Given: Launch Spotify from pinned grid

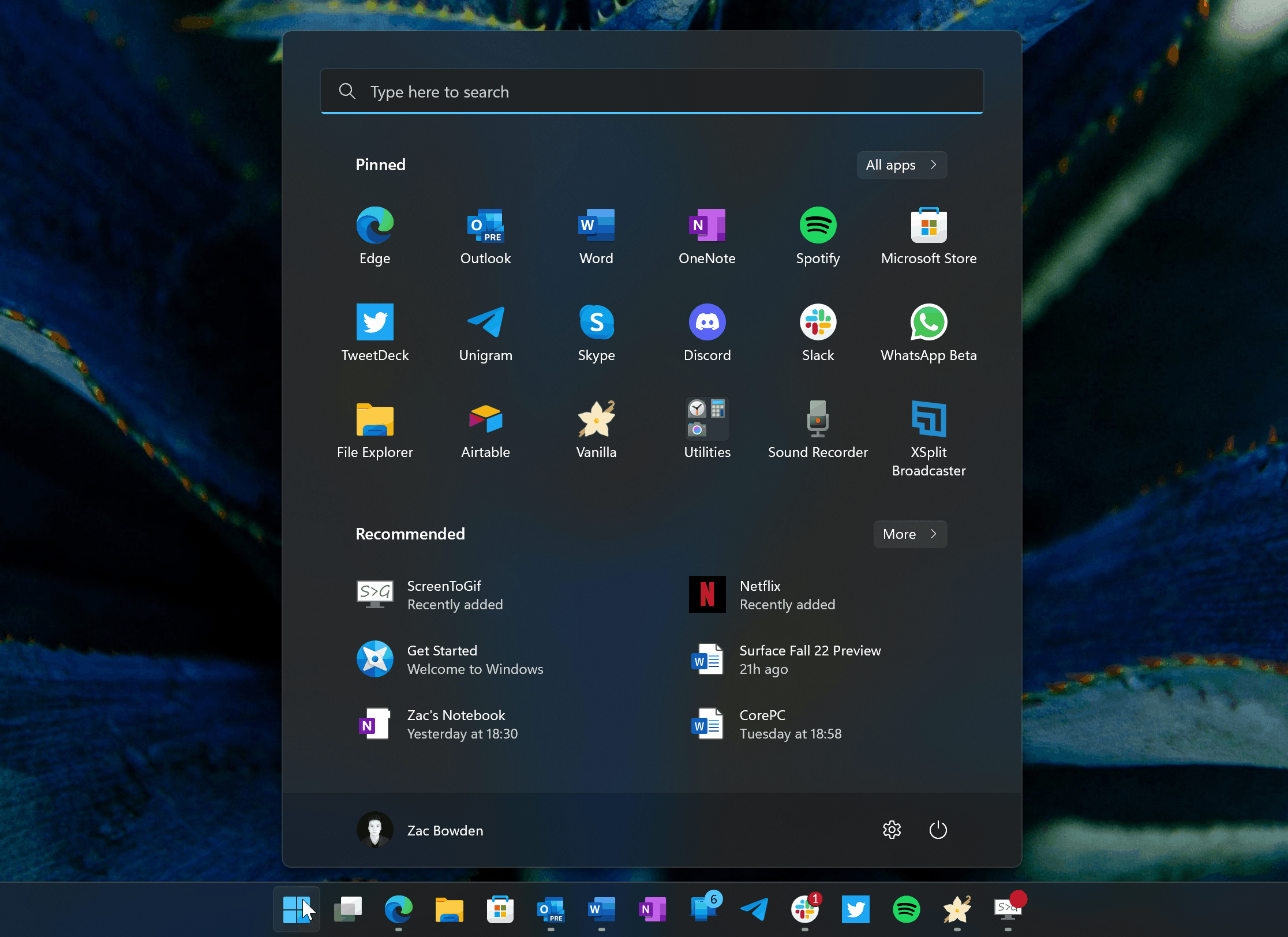Looking at the screenshot, I should click(x=818, y=236).
